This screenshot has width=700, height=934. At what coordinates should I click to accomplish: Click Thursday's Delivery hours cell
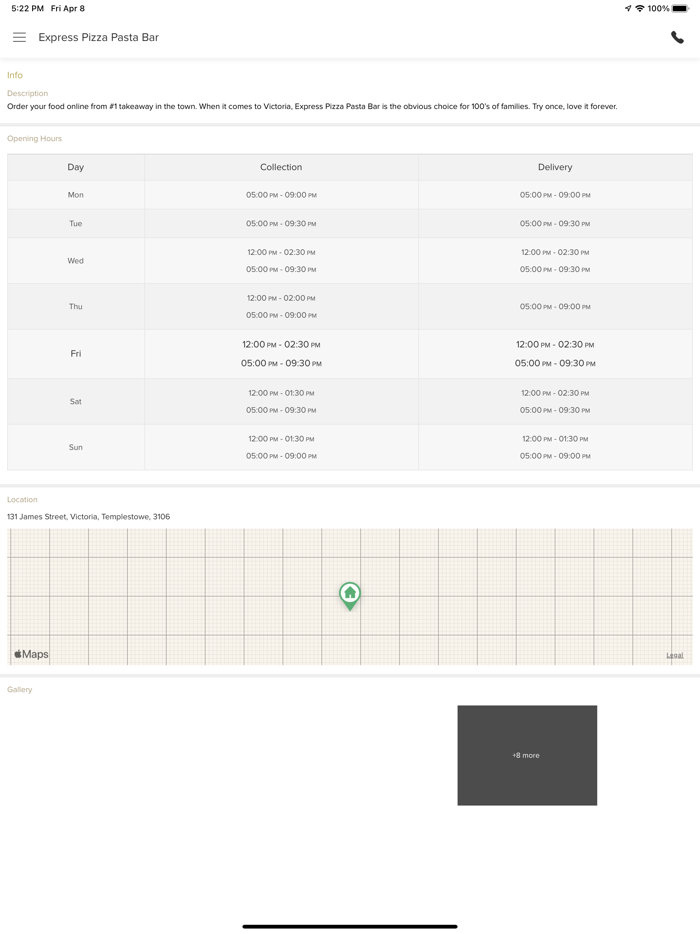pos(555,306)
